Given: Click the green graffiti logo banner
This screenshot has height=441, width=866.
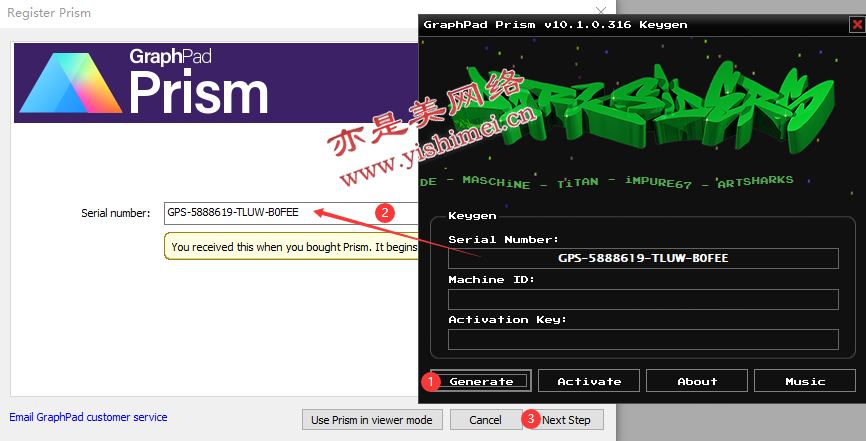Looking at the screenshot, I should (640, 105).
